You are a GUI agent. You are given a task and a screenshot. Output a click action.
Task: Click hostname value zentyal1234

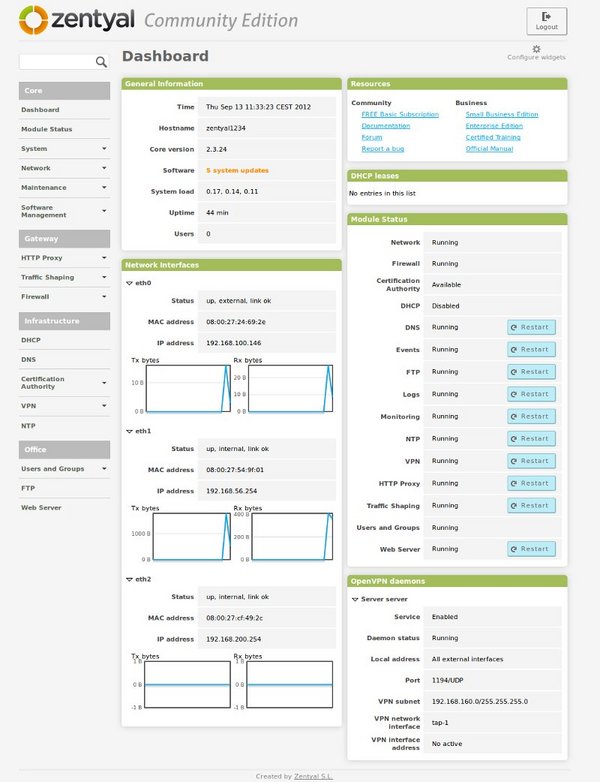click(225, 128)
